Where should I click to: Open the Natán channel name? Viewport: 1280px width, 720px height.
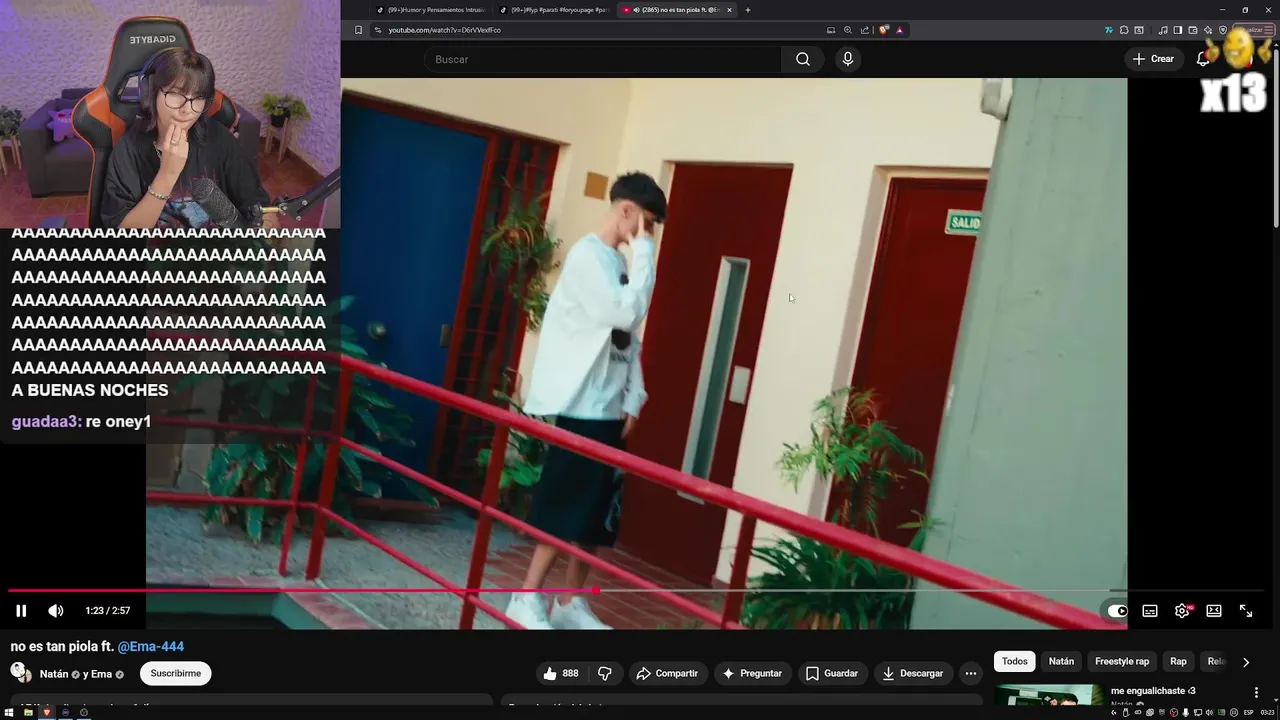[54, 674]
